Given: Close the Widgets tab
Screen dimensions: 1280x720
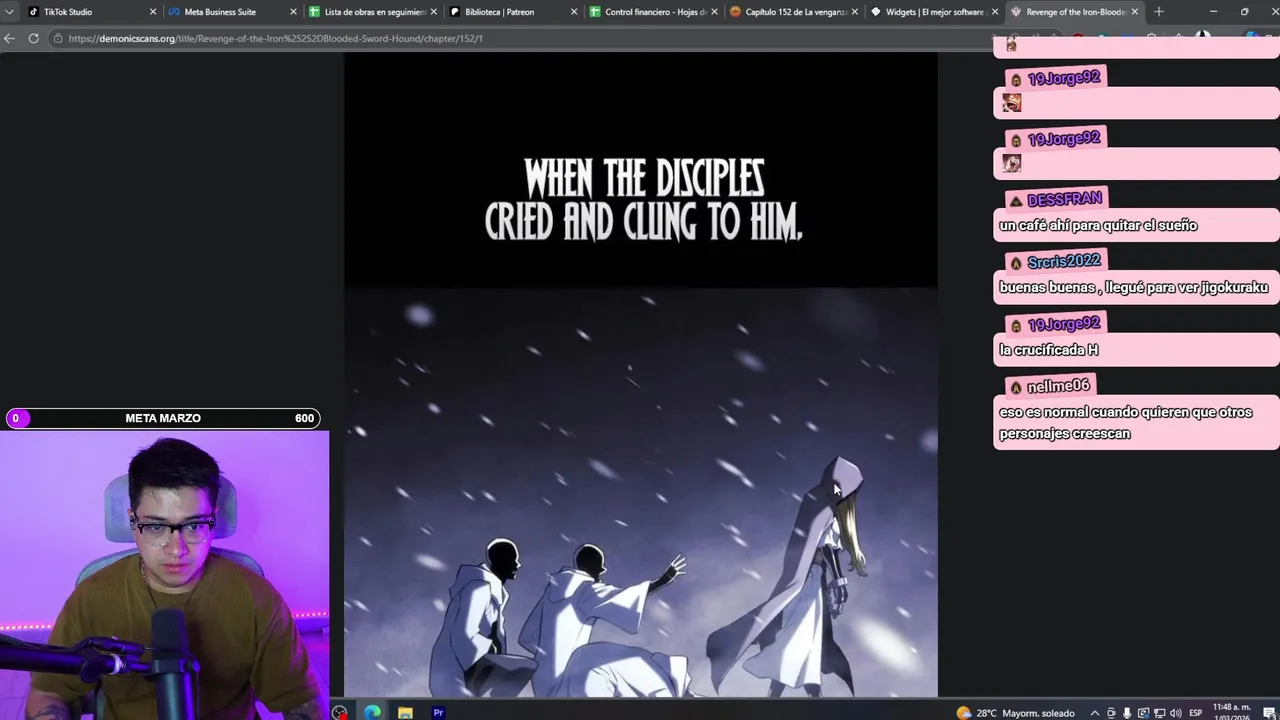Looking at the screenshot, I should click(994, 12).
